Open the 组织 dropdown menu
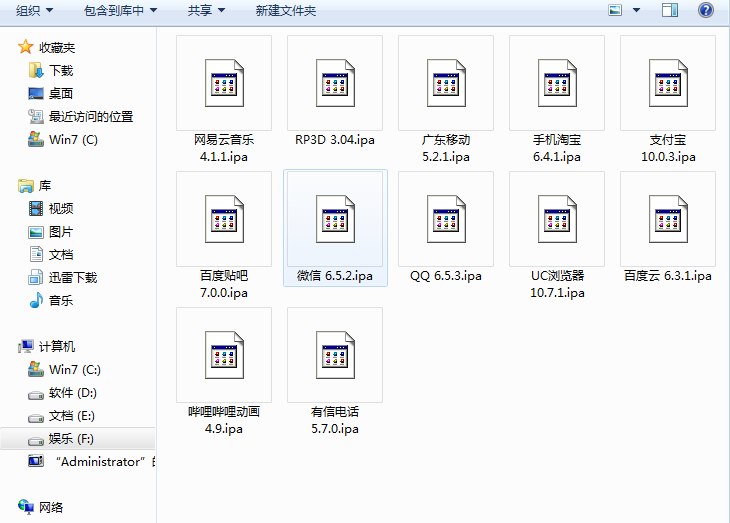The width and height of the screenshot is (730, 523). tap(34, 10)
